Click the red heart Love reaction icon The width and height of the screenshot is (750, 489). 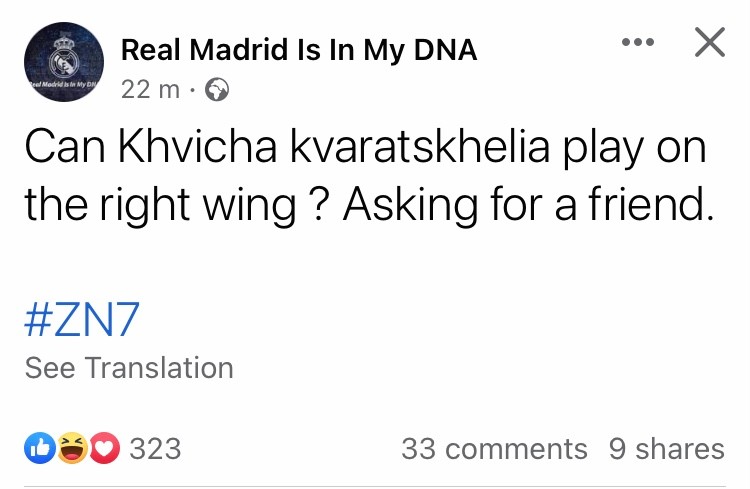click(x=102, y=449)
